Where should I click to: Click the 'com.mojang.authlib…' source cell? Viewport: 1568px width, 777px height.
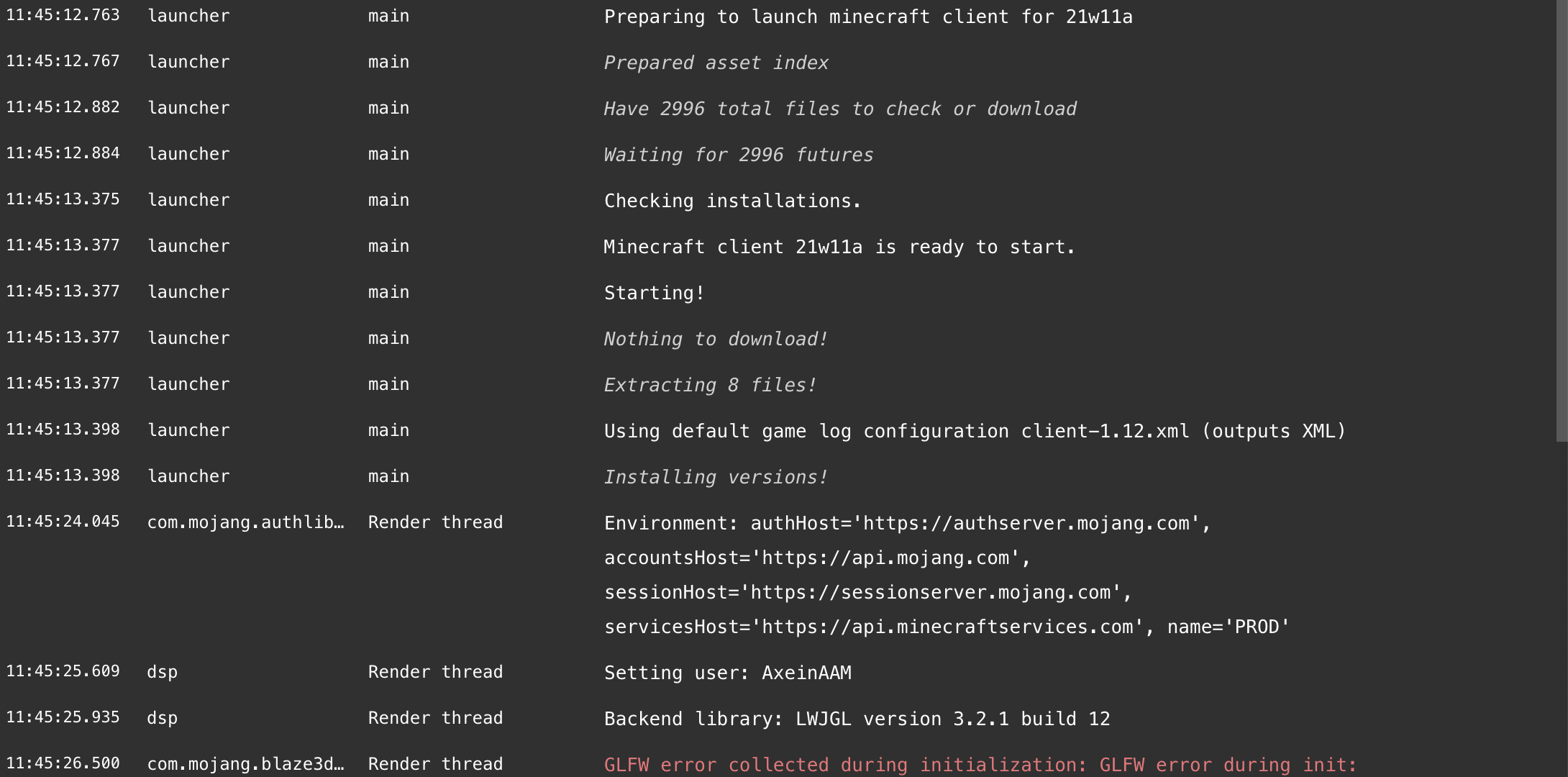point(245,522)
